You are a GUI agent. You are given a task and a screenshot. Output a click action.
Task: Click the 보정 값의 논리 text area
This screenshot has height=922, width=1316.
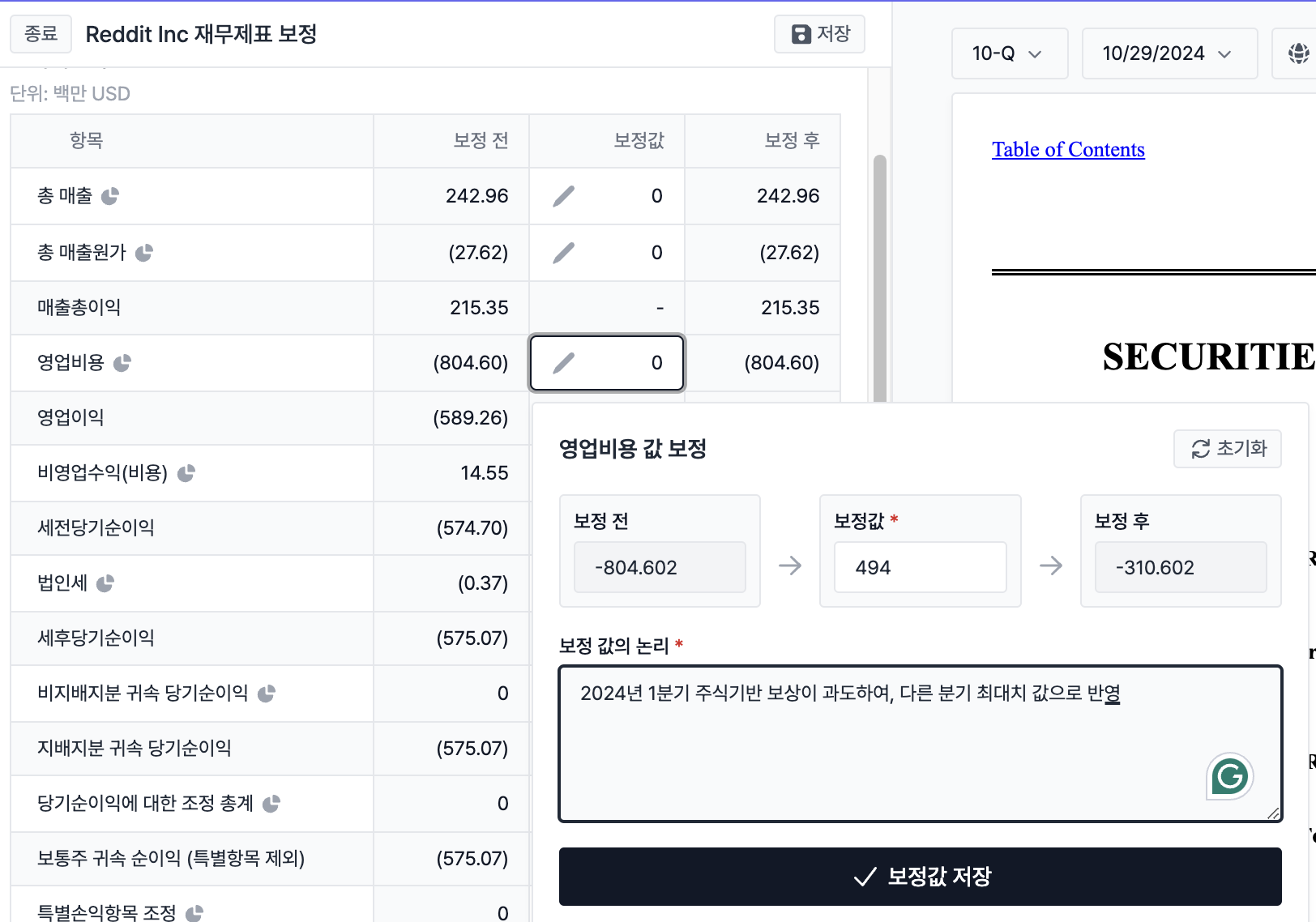(920, 744)
